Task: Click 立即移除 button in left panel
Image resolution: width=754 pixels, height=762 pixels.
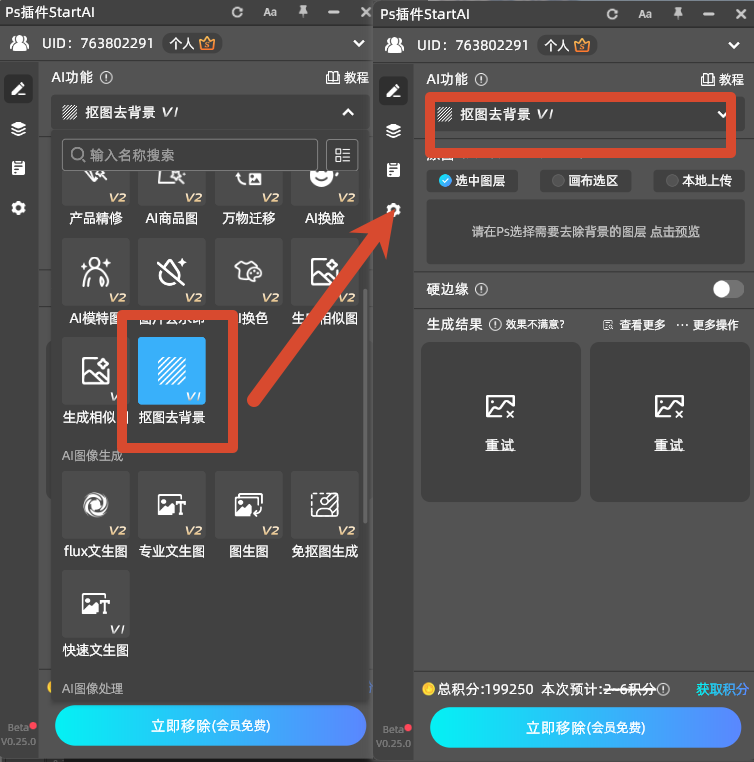Action: (210, 726)
